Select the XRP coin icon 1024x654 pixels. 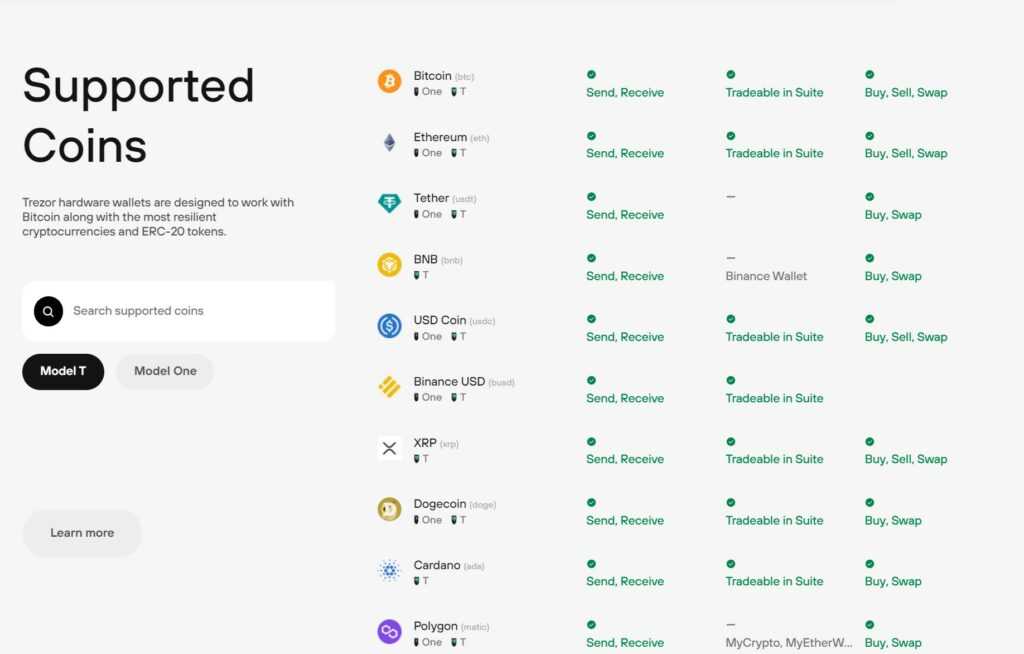(x=390, y=448)
